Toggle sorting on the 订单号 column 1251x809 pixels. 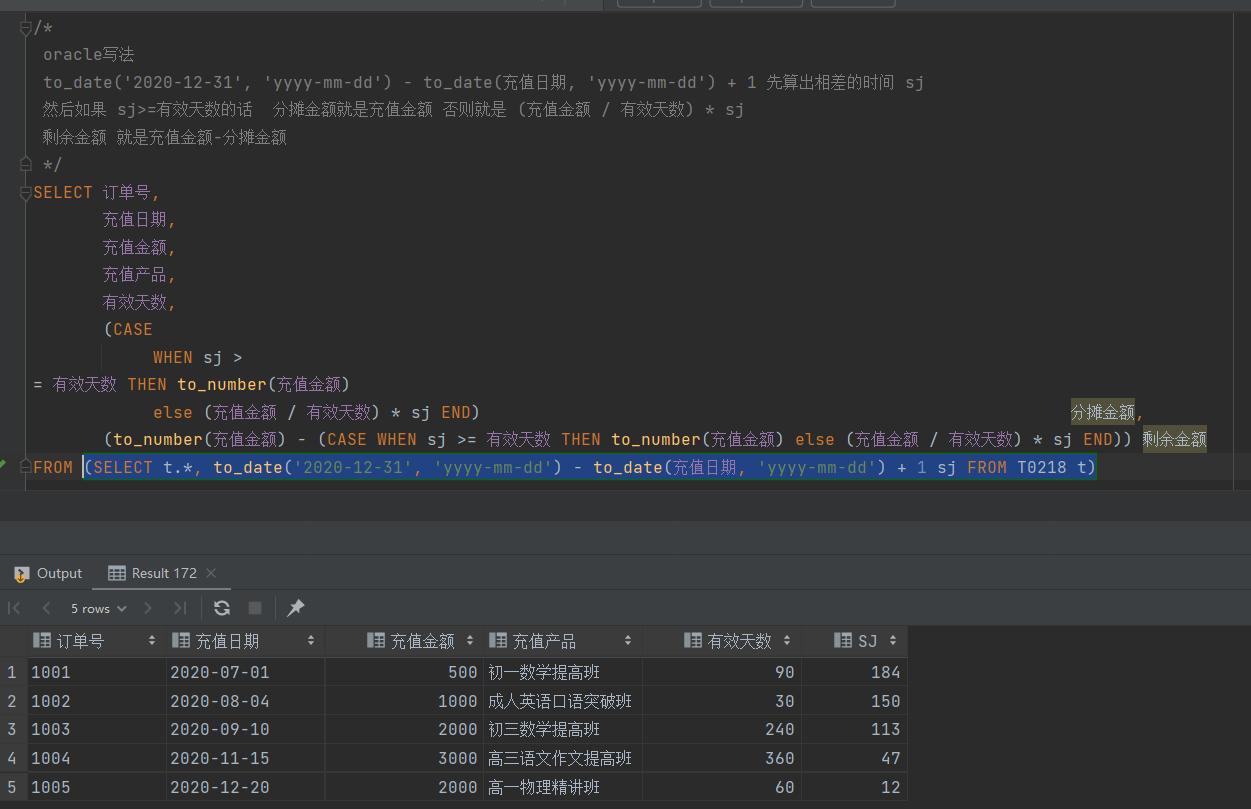coord(153,640)
